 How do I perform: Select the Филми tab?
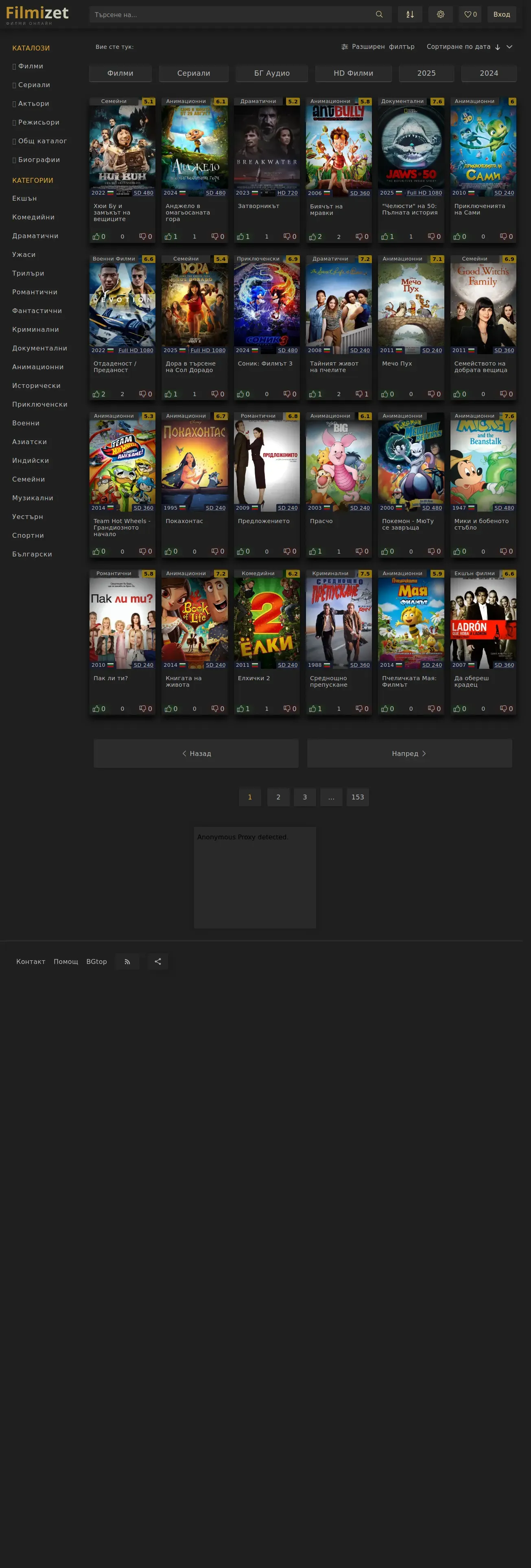point(120,73)
